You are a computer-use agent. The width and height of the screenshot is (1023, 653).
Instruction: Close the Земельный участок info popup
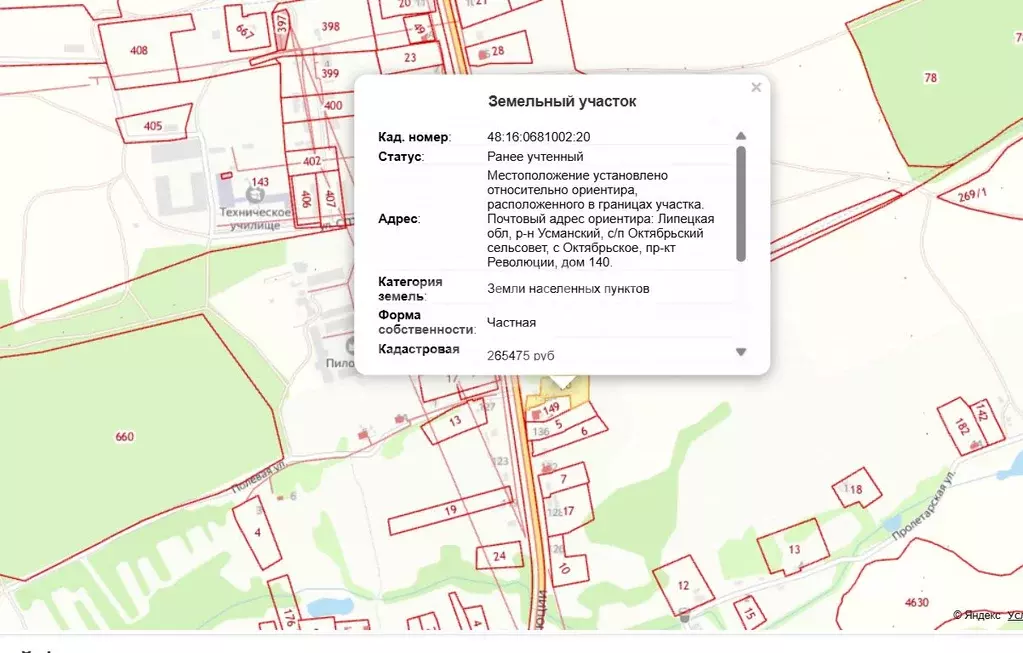coord(756,88)
